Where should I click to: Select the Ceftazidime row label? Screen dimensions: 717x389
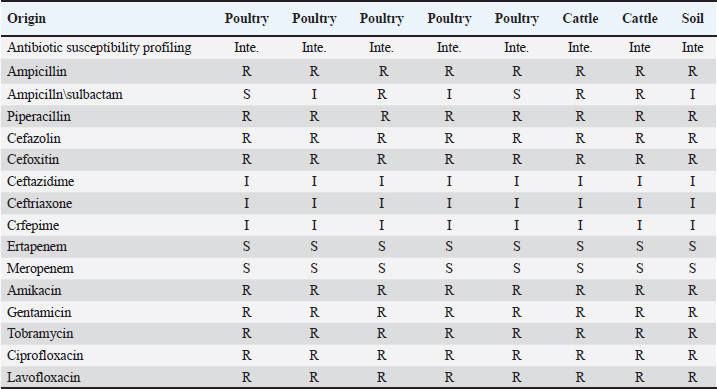(x=41, y=181)
